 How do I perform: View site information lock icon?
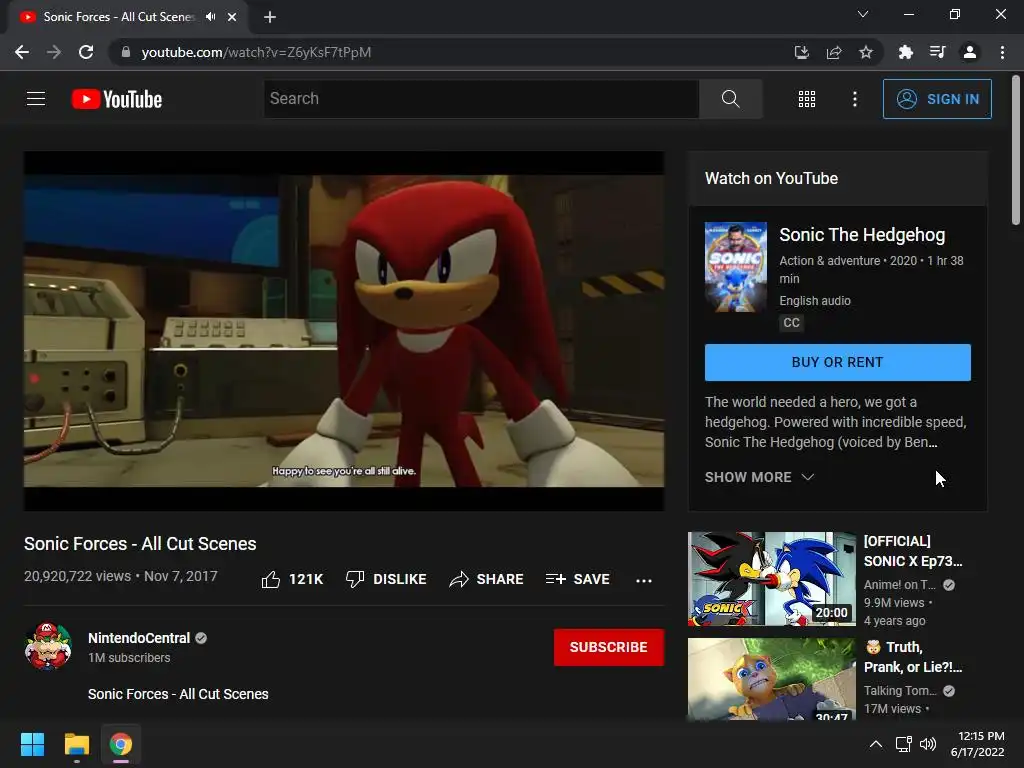(x=126, y=52)
